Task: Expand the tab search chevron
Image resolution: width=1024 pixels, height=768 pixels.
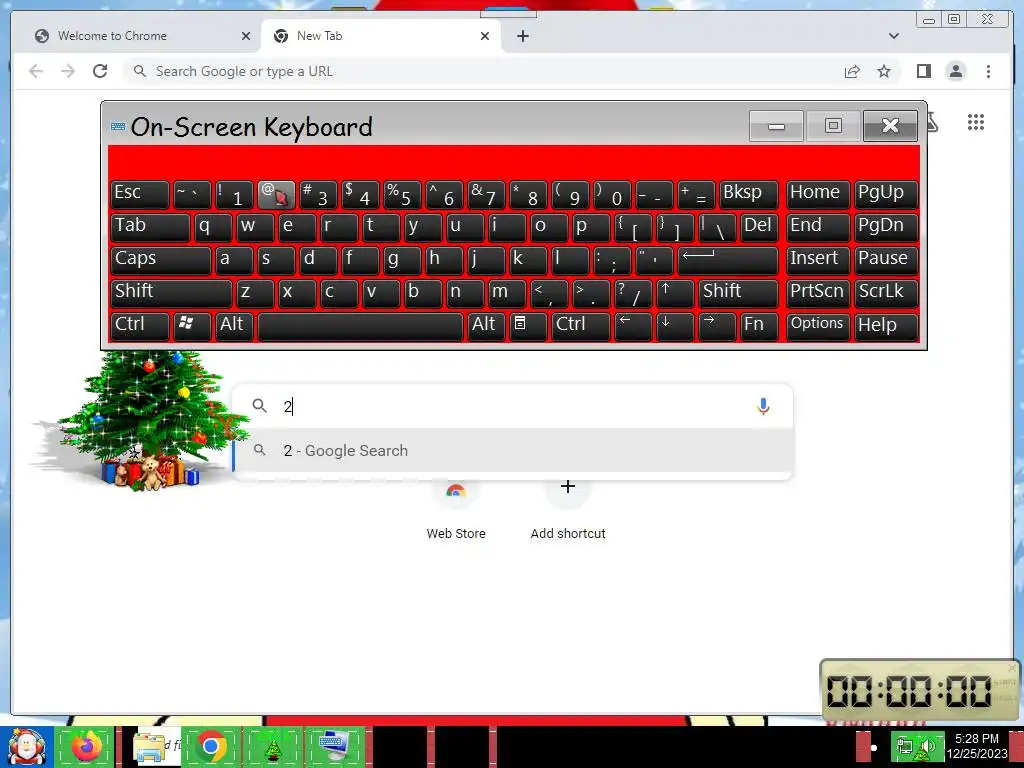Action: point(893,36)
